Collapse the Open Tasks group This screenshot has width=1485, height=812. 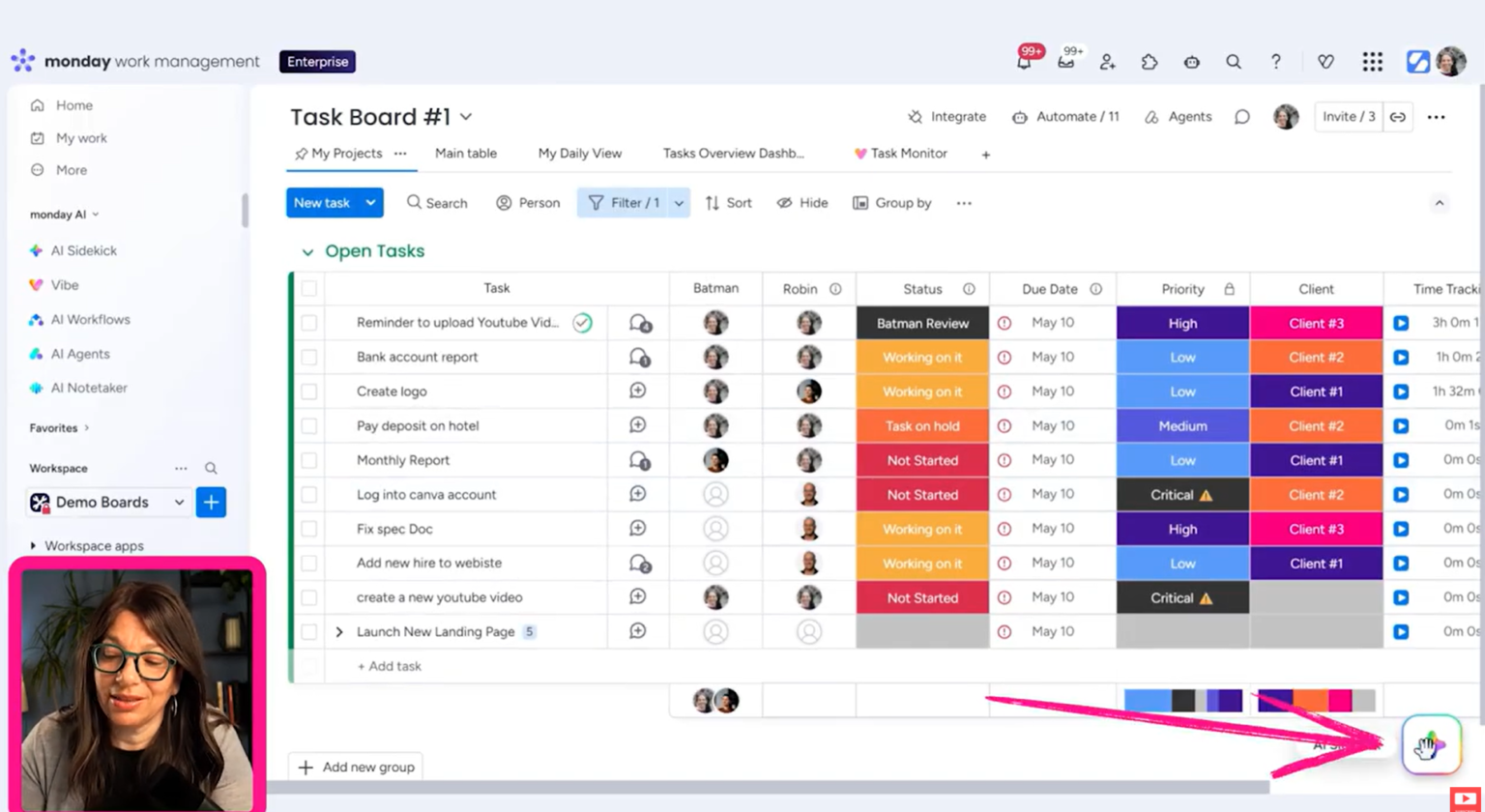[307, 252]
